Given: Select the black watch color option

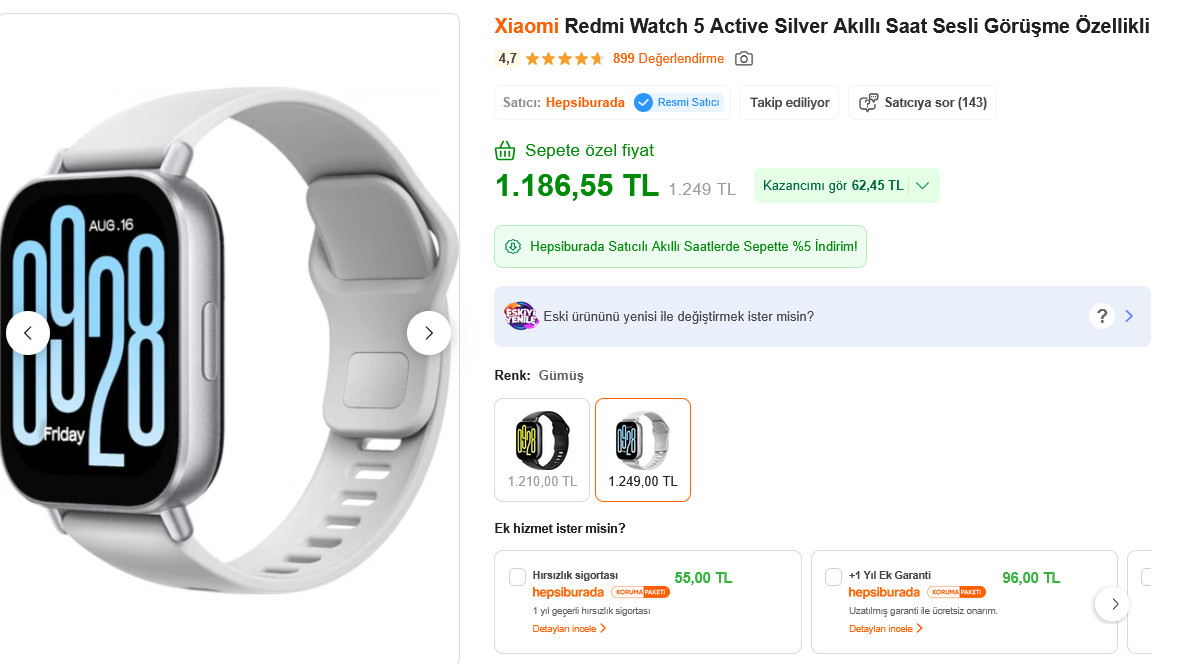Looking at the screenshot, I should [x=542, y=449].
